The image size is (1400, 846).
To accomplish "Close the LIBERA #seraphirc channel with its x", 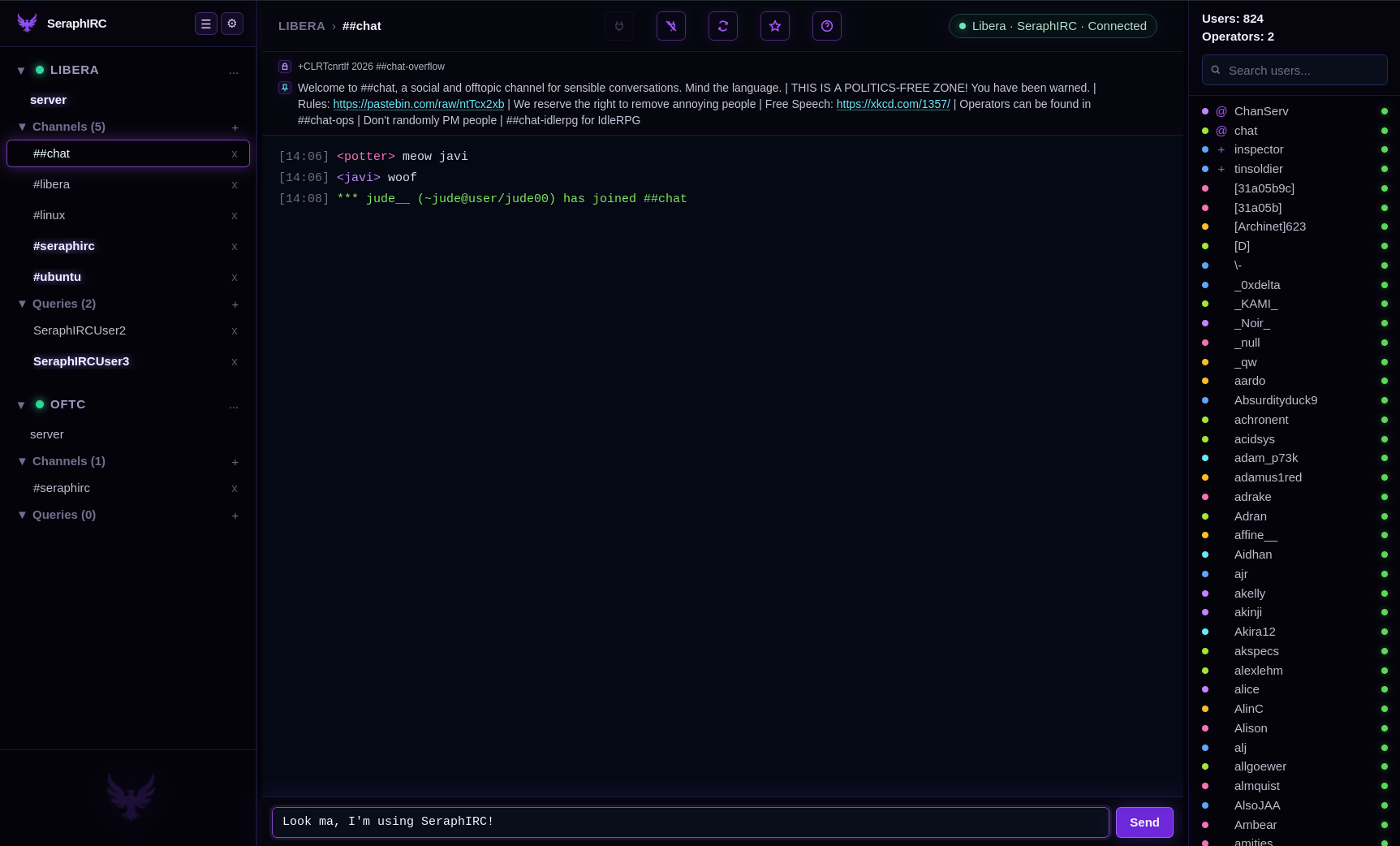I will [235, 247].
